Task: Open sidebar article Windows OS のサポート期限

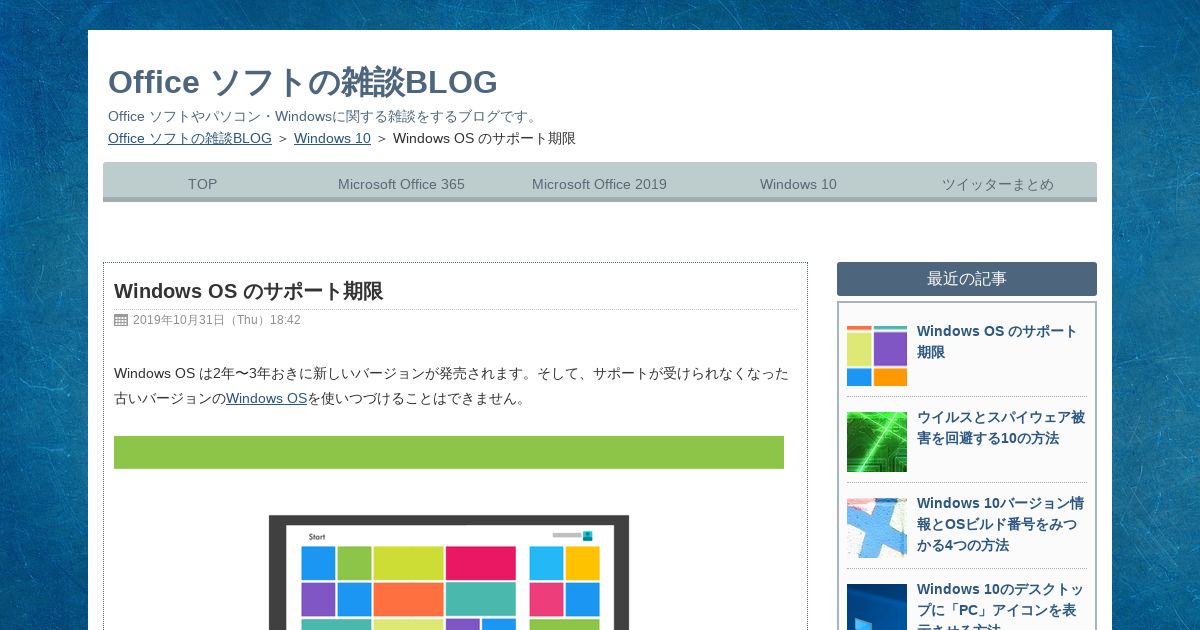Action: click(997, 342)
